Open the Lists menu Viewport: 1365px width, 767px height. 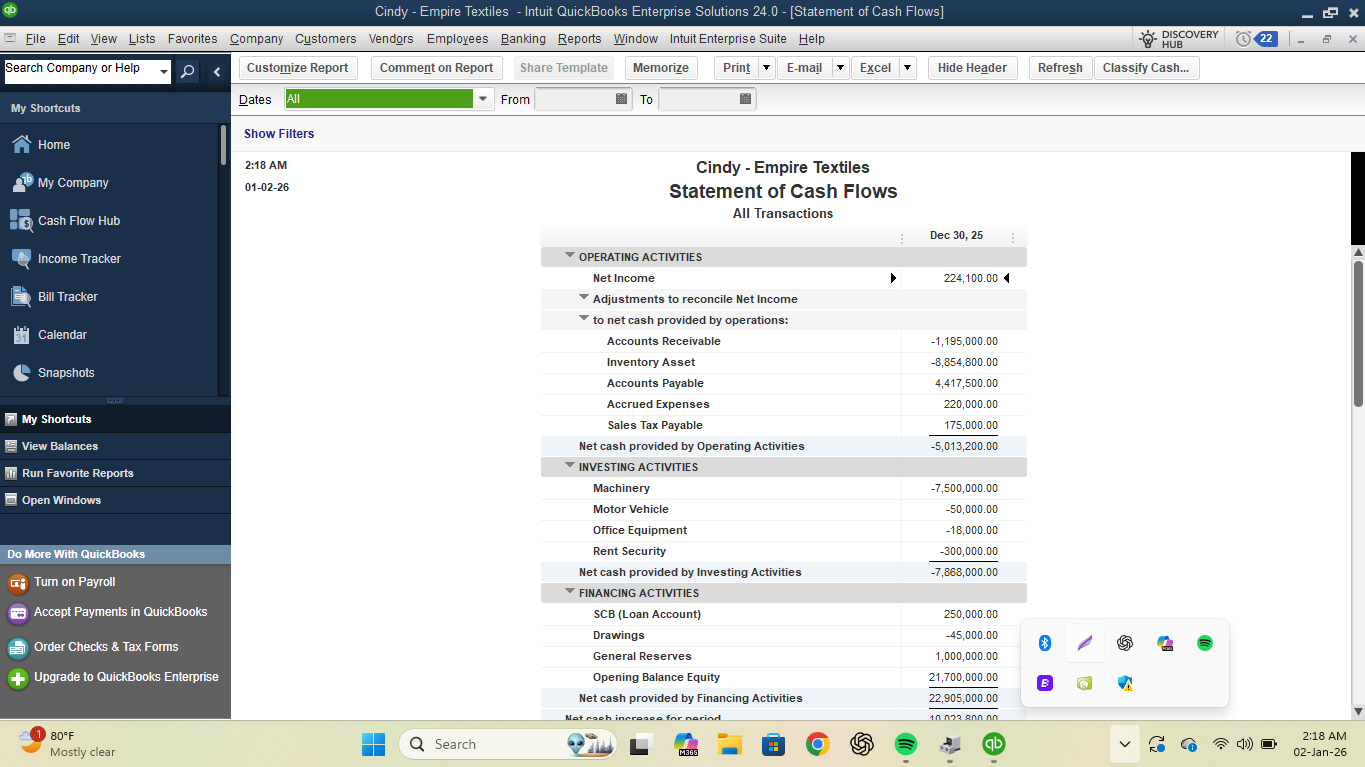pos(142,39)
